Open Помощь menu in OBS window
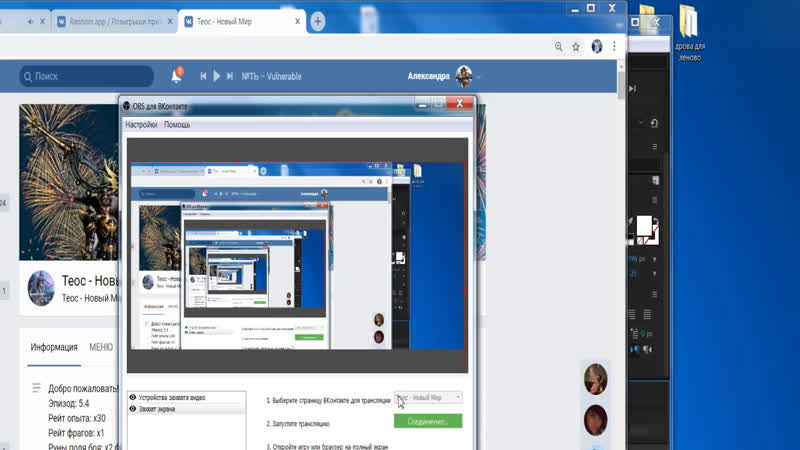The height and width of the screenshot is (450, 800). point(177,124)
